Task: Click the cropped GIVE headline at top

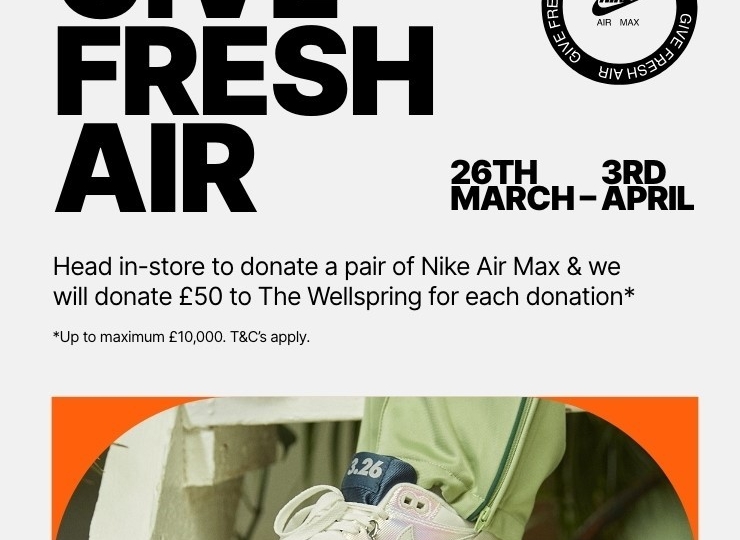Action: pos(198,9)
